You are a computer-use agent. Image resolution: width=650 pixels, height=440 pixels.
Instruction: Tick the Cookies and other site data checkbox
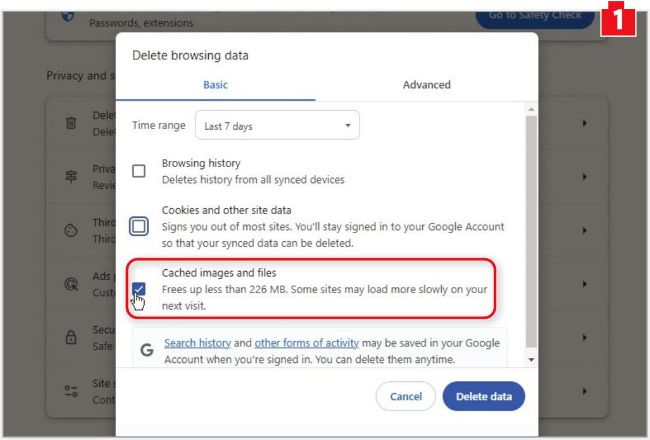pos(139,227)
